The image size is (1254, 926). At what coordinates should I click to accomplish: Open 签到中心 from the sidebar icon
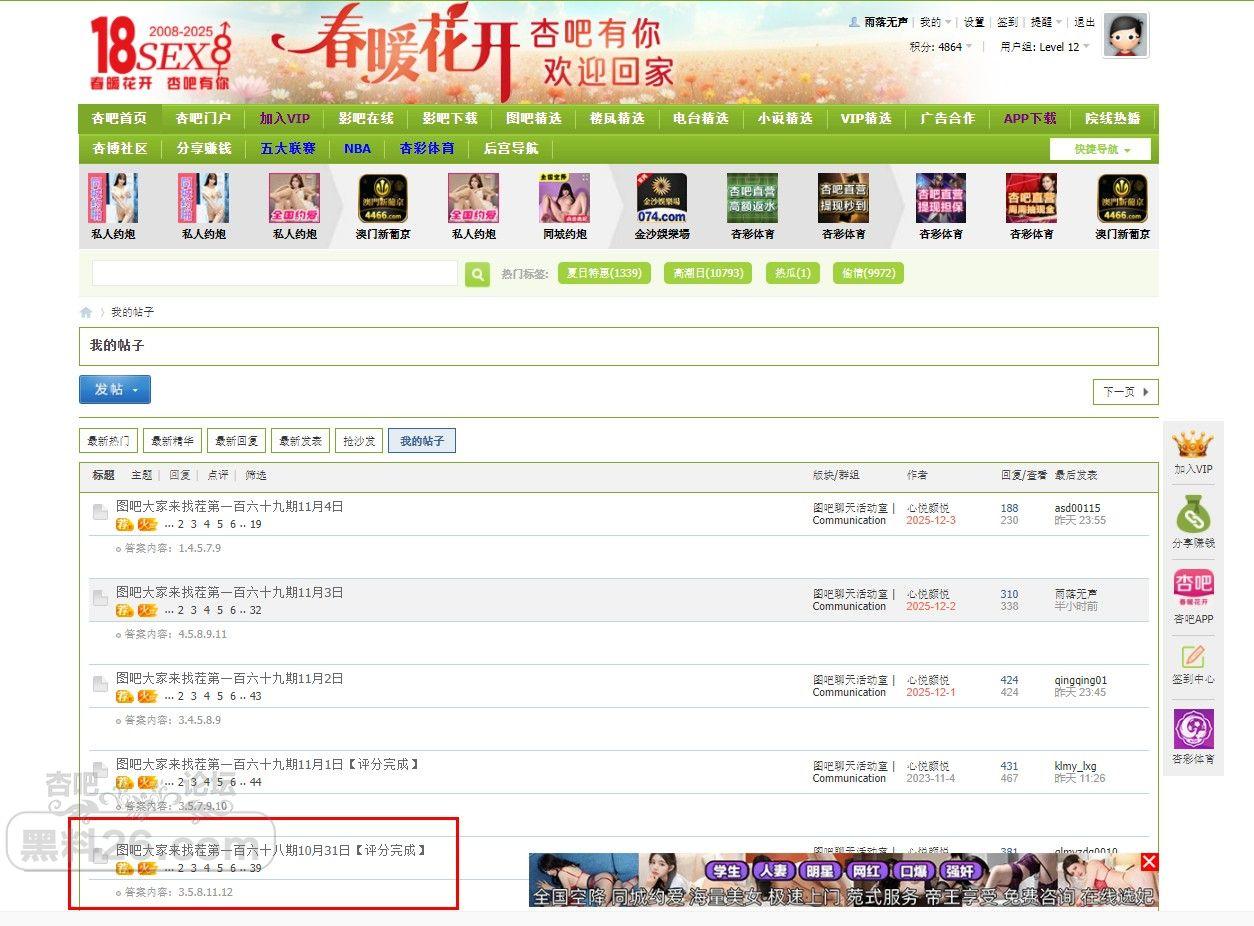(x=1193, y=658)
